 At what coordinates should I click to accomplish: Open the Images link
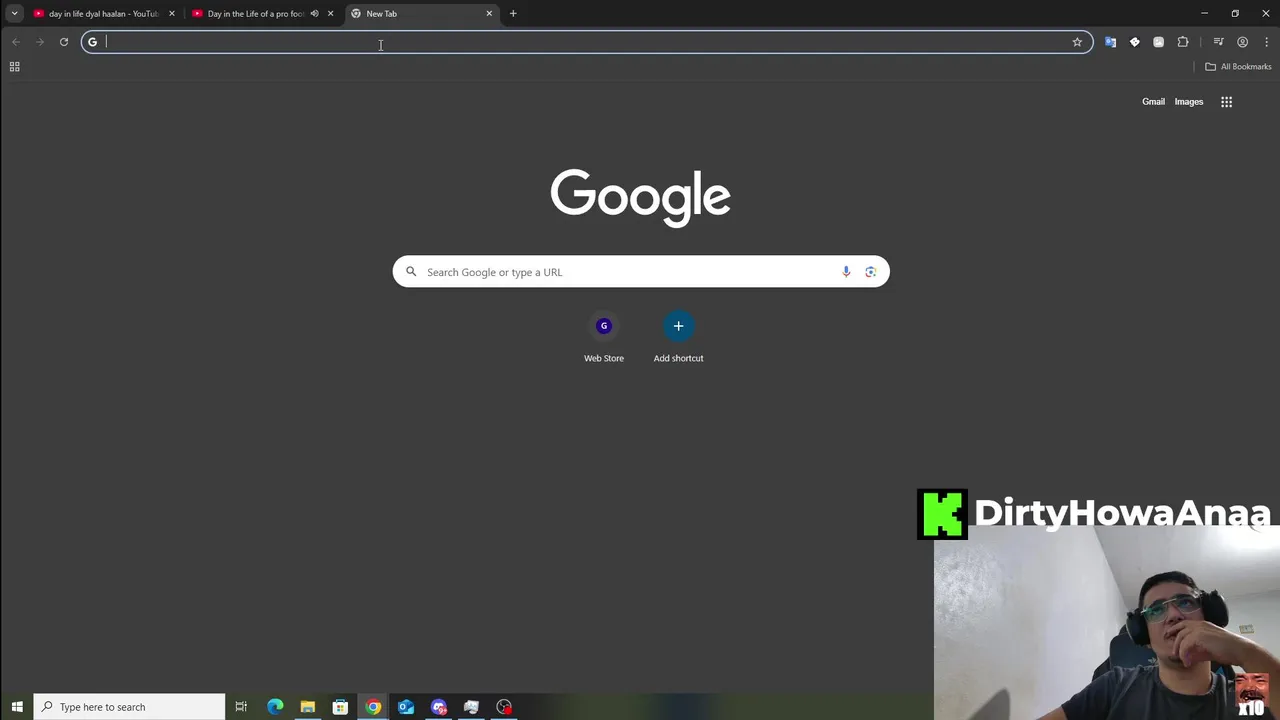click(1188, 102)
